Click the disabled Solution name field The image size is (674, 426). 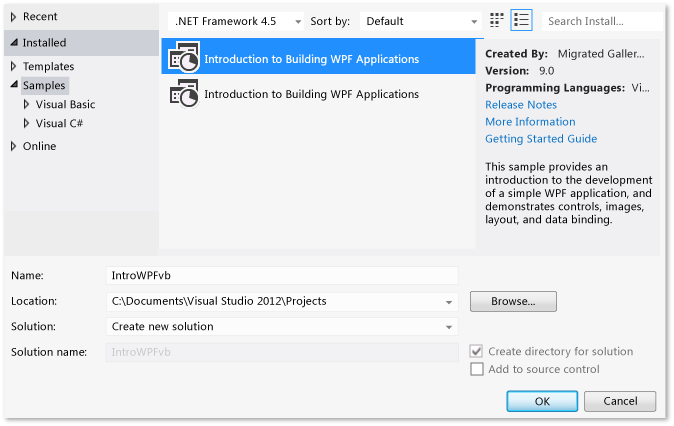(282, 352)
